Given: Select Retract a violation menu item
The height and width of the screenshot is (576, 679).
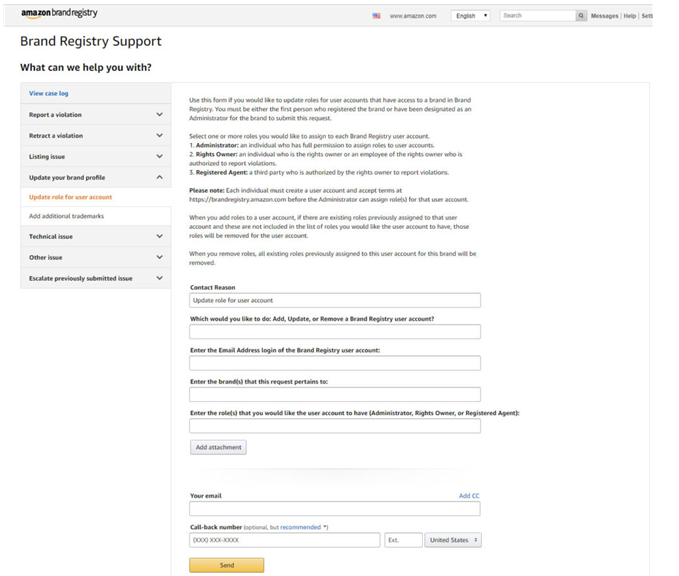Looking at the screenshot, I should pyautogui.click(x=95, y=136).
